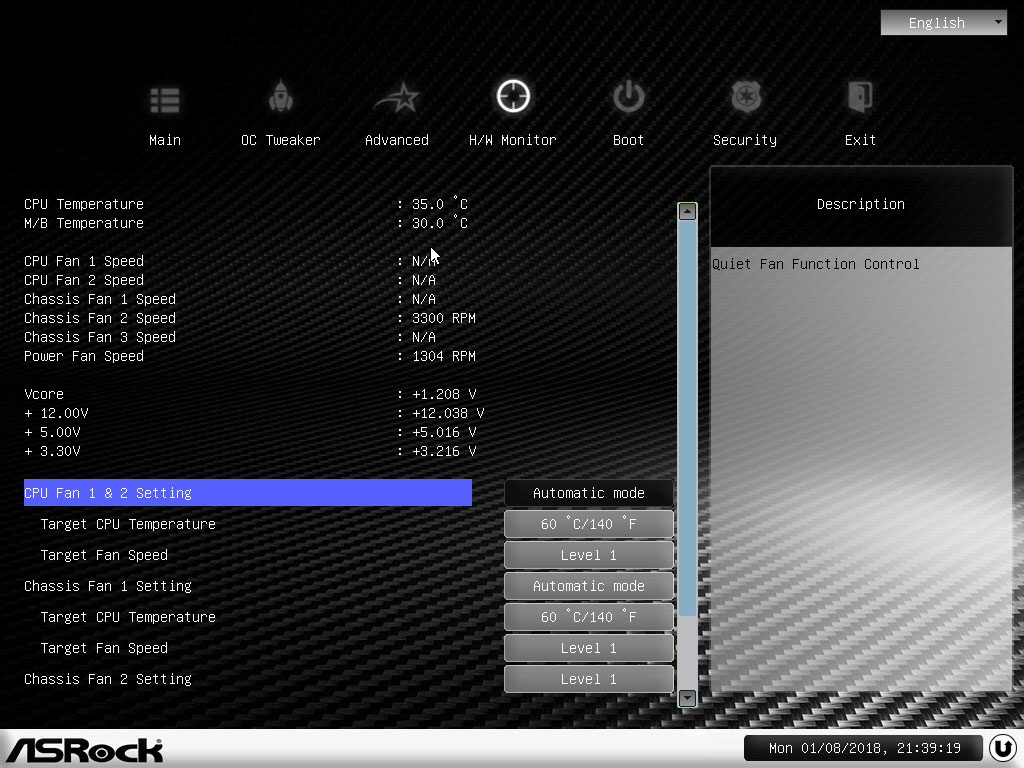Image resolution: width=1024 pixels, height=768 pixels.
Task: Click the 35.0 °C CPU temperature value
Action: (x=440, y=204)
